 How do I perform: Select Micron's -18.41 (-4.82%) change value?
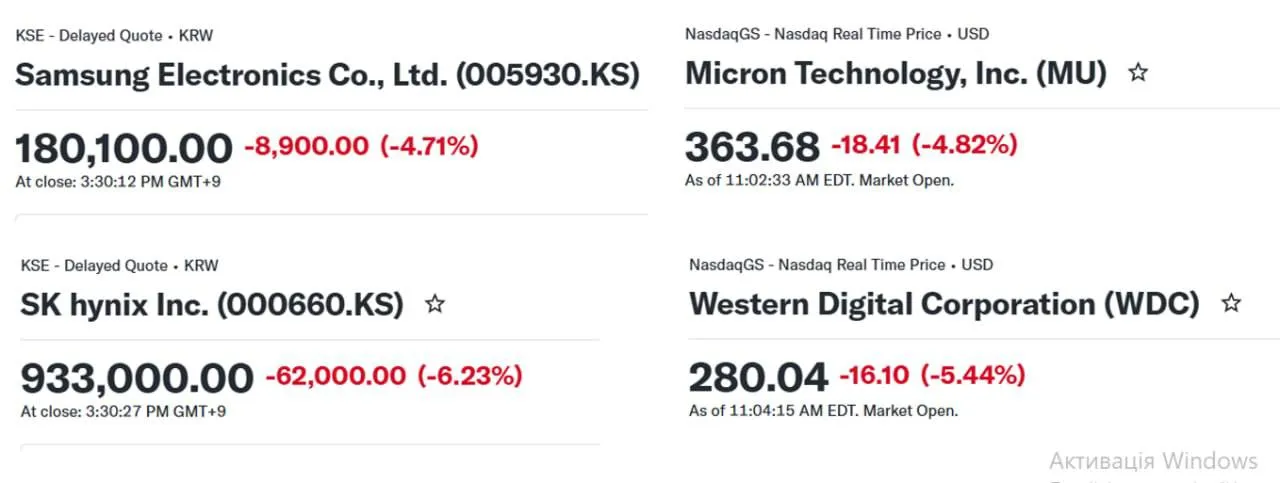coord(924,145)
